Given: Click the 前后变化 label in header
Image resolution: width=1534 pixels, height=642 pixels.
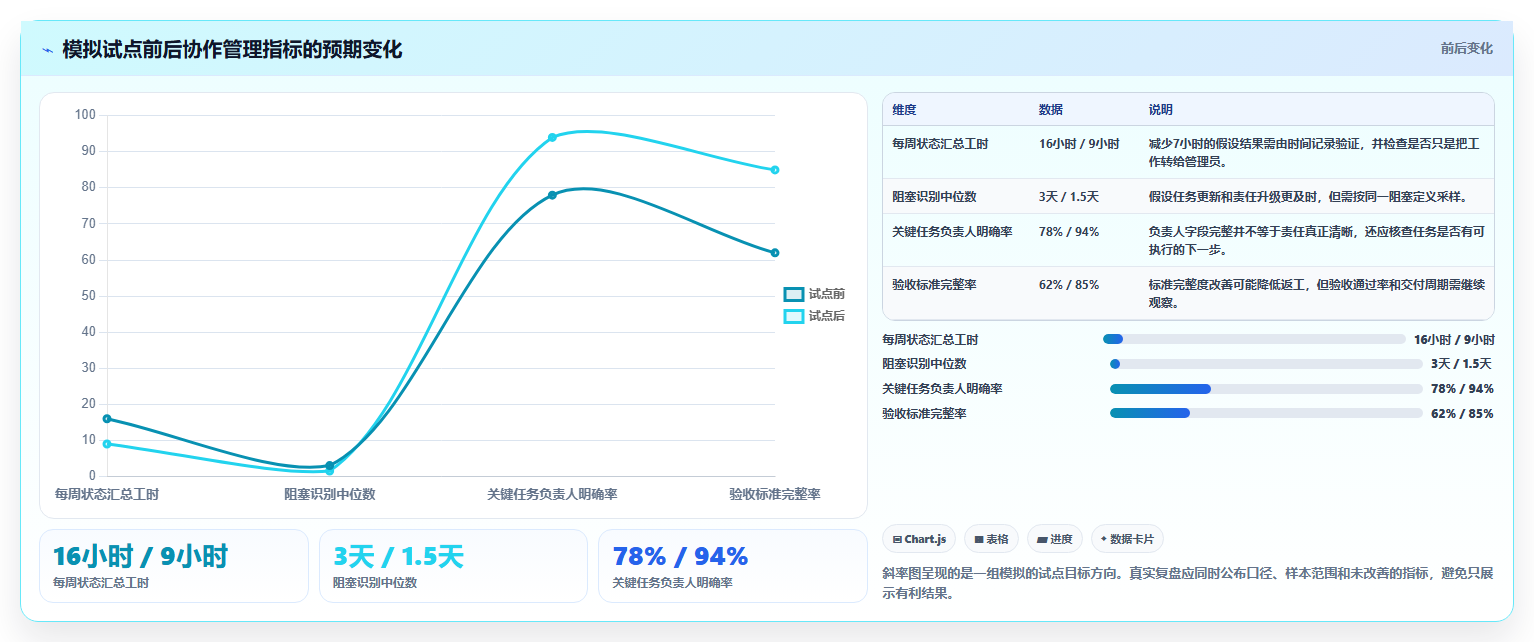Looking at the screenshot, I should tap(1466, 48).
